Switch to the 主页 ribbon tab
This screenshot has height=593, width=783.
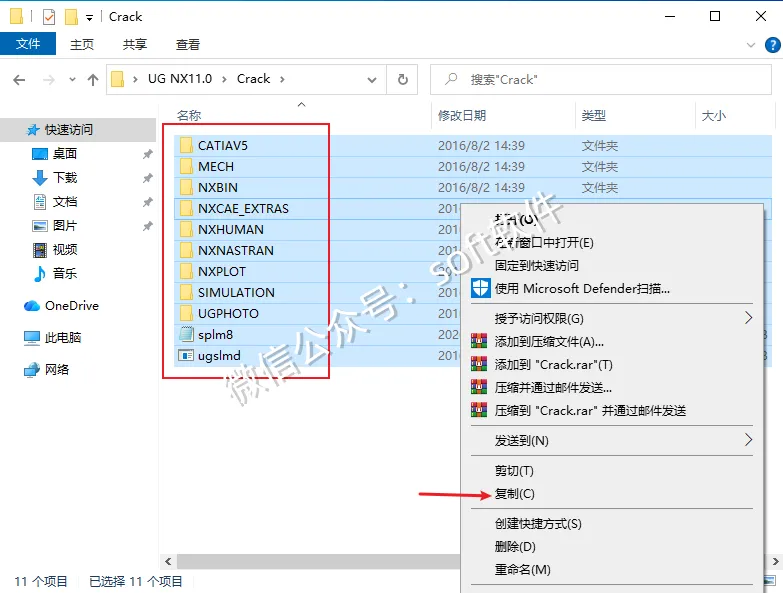[82, 44]
